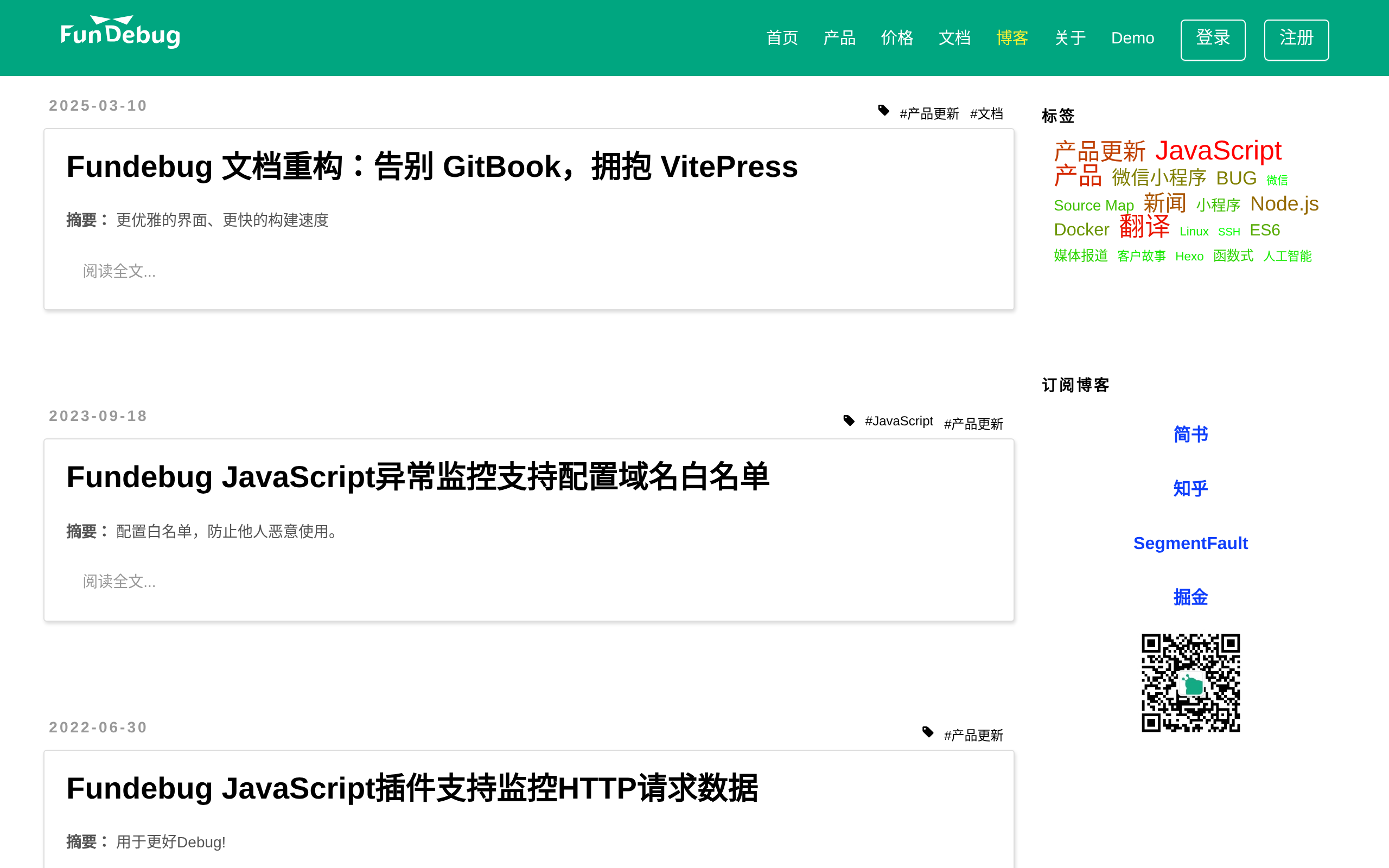Open the SegmentFault subscription link

[x=1190, y=543]
